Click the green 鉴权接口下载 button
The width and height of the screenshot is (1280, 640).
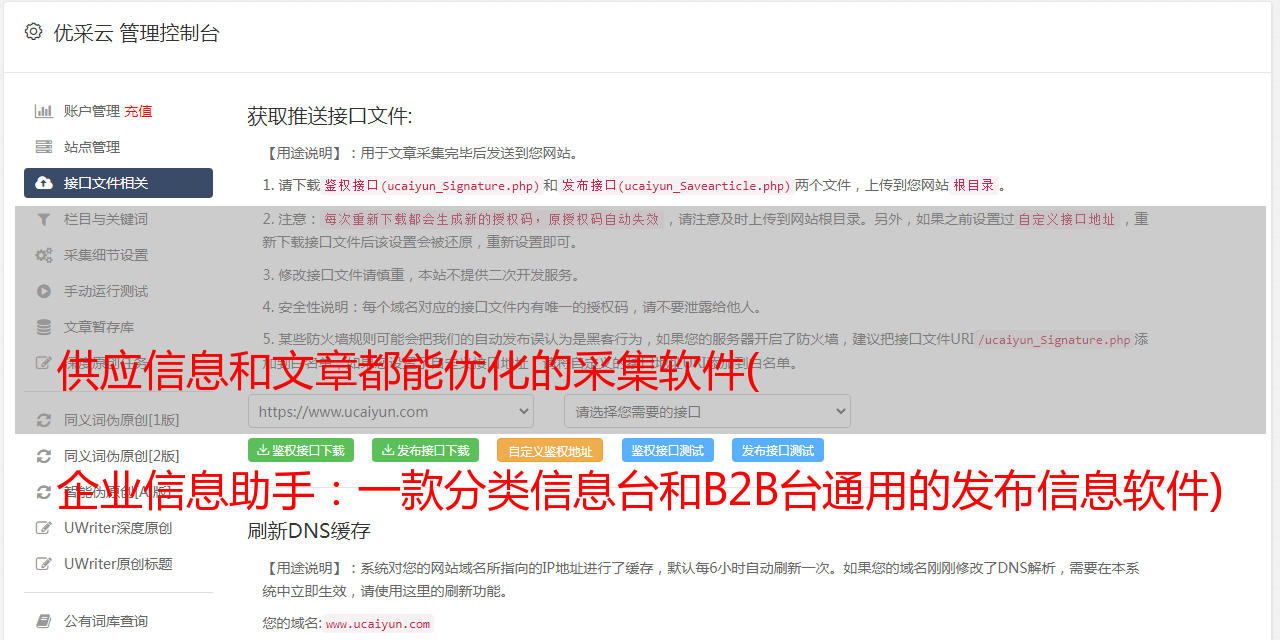(x=301, y=450)
